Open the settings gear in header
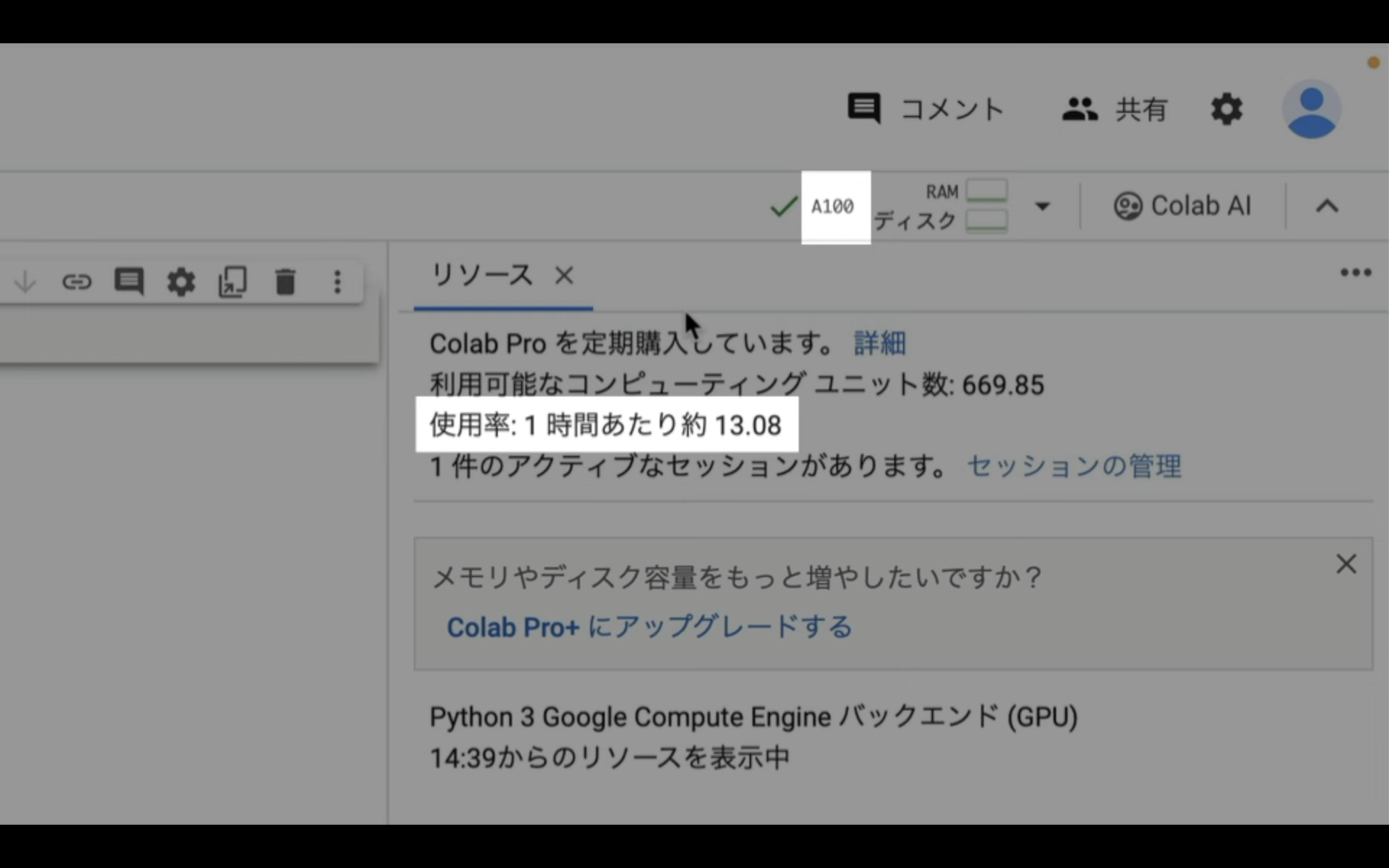 (x=1226, y=108)
